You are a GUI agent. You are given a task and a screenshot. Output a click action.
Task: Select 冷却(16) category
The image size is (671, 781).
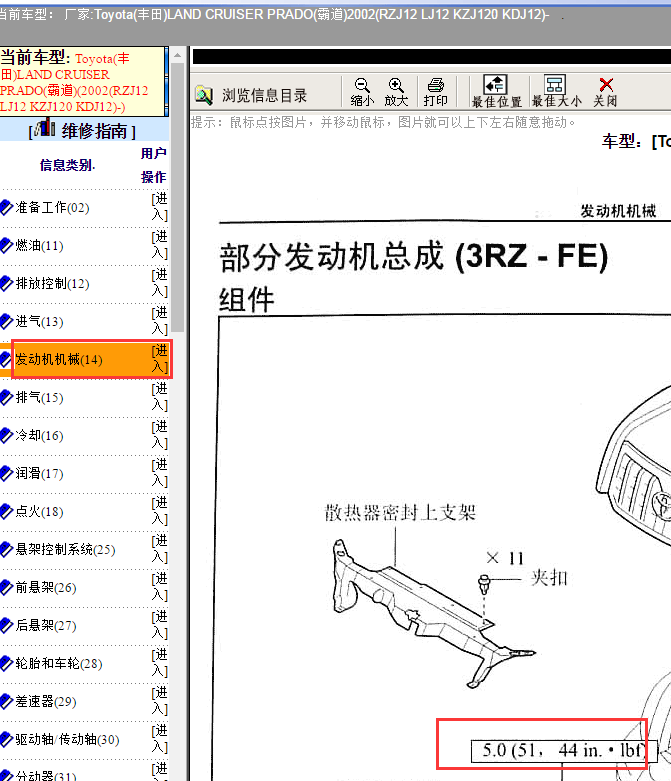point(39,435)
